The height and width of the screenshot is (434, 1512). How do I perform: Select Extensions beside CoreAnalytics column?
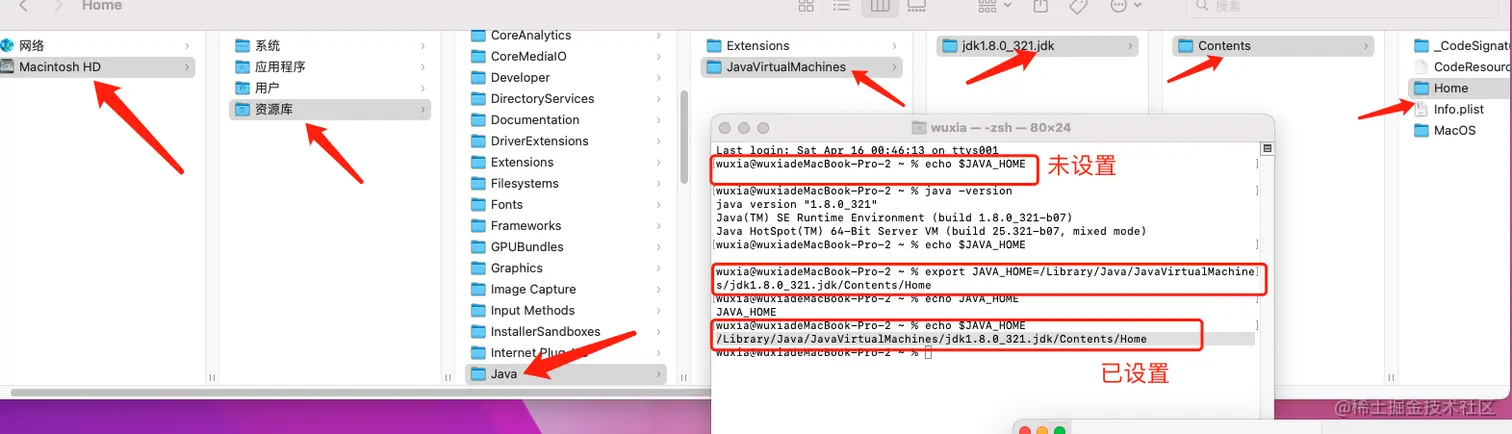pos(802,46)
